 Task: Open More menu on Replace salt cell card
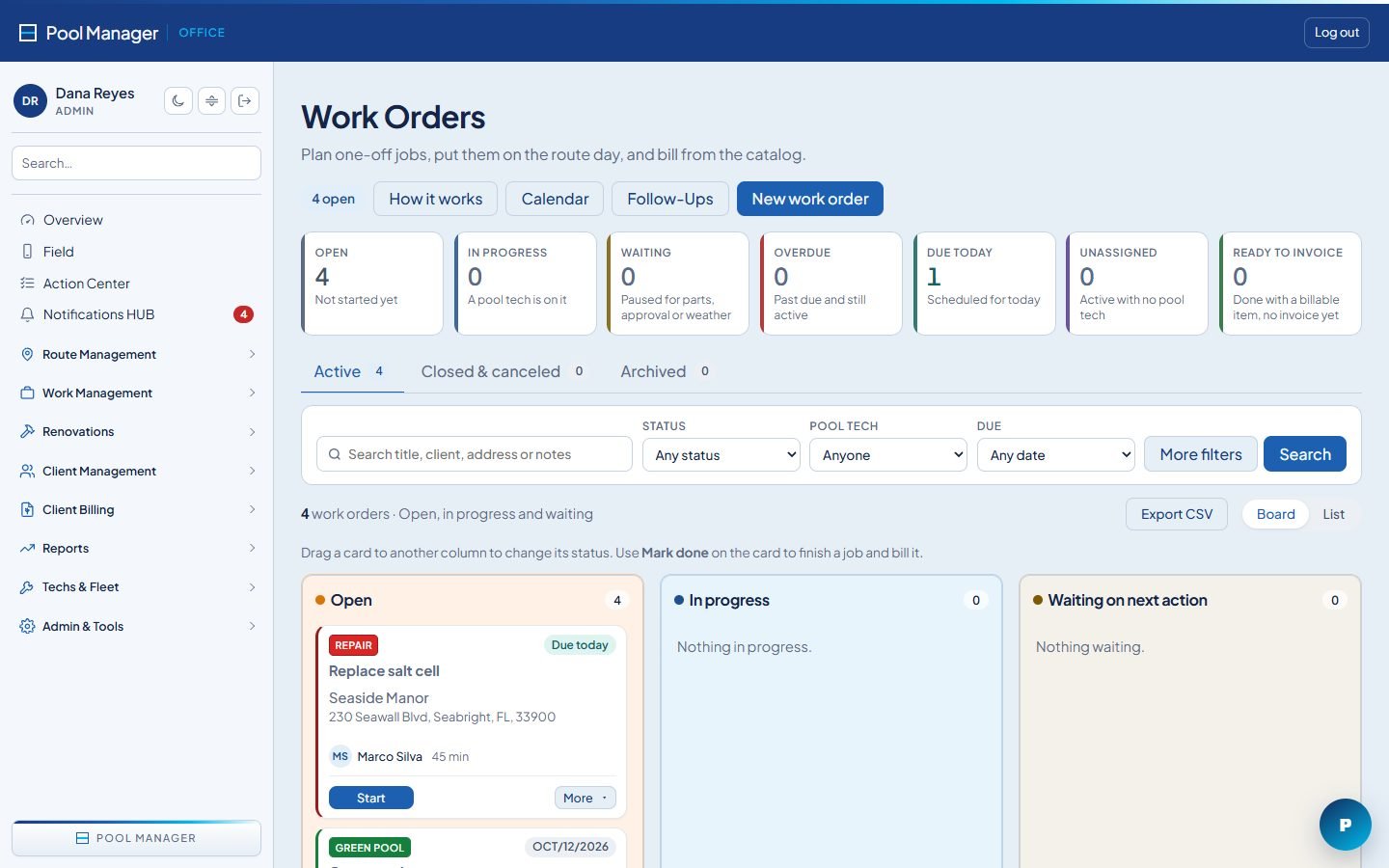coord(586,798)
